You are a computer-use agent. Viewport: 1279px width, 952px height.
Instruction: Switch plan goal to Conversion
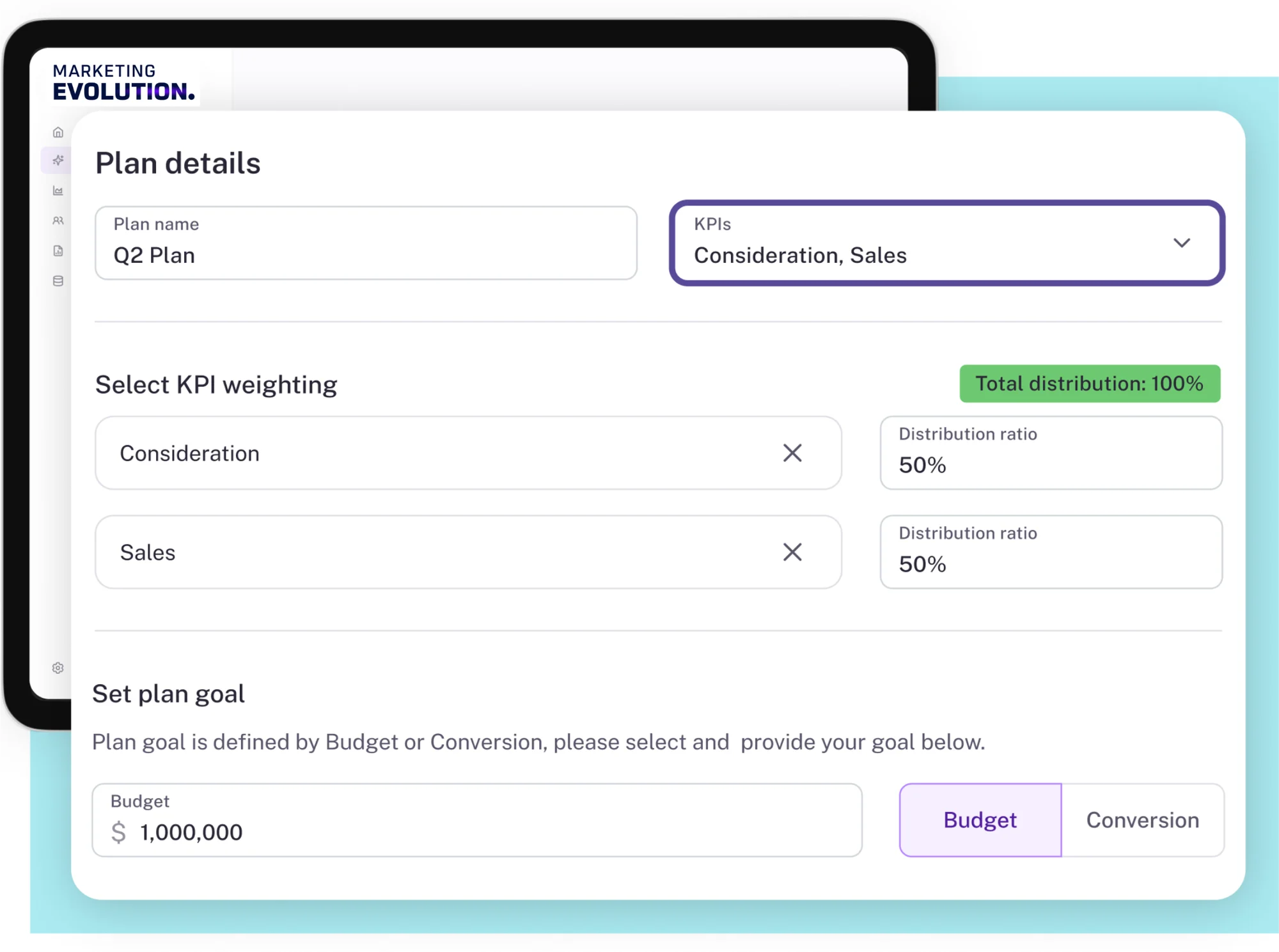point(1142,820)
